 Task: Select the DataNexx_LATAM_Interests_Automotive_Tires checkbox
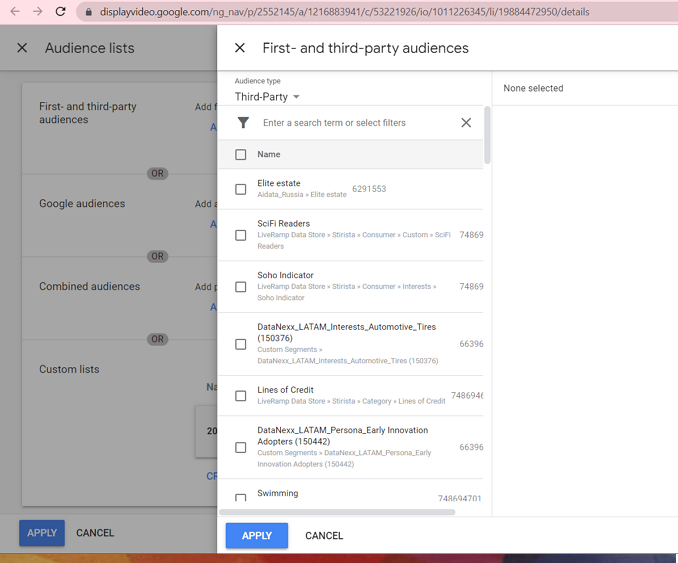[240, 344]
